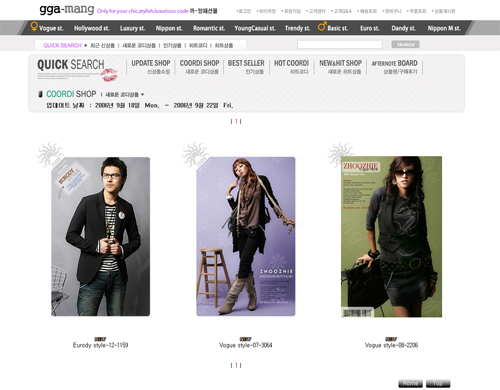The image size is (500, 390).
Task: Click the male symbol icon beside Basic st.
Action: [x=322, y=26]
